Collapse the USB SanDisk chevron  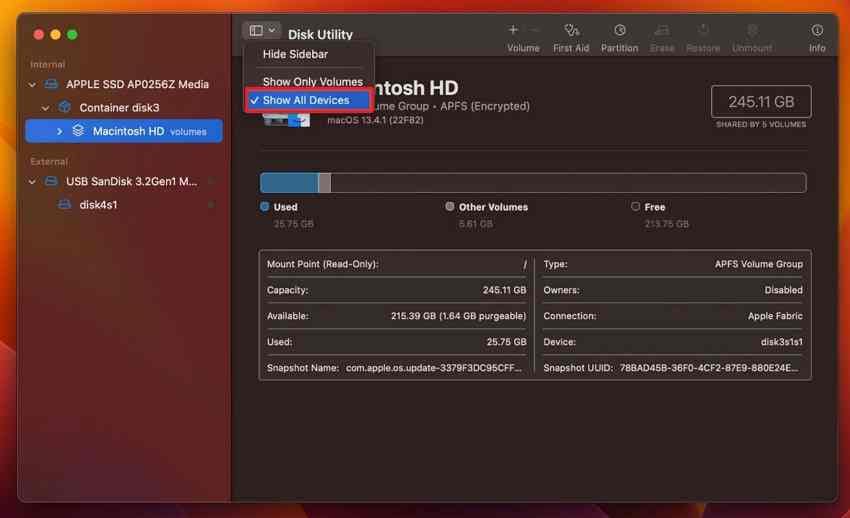32,182
